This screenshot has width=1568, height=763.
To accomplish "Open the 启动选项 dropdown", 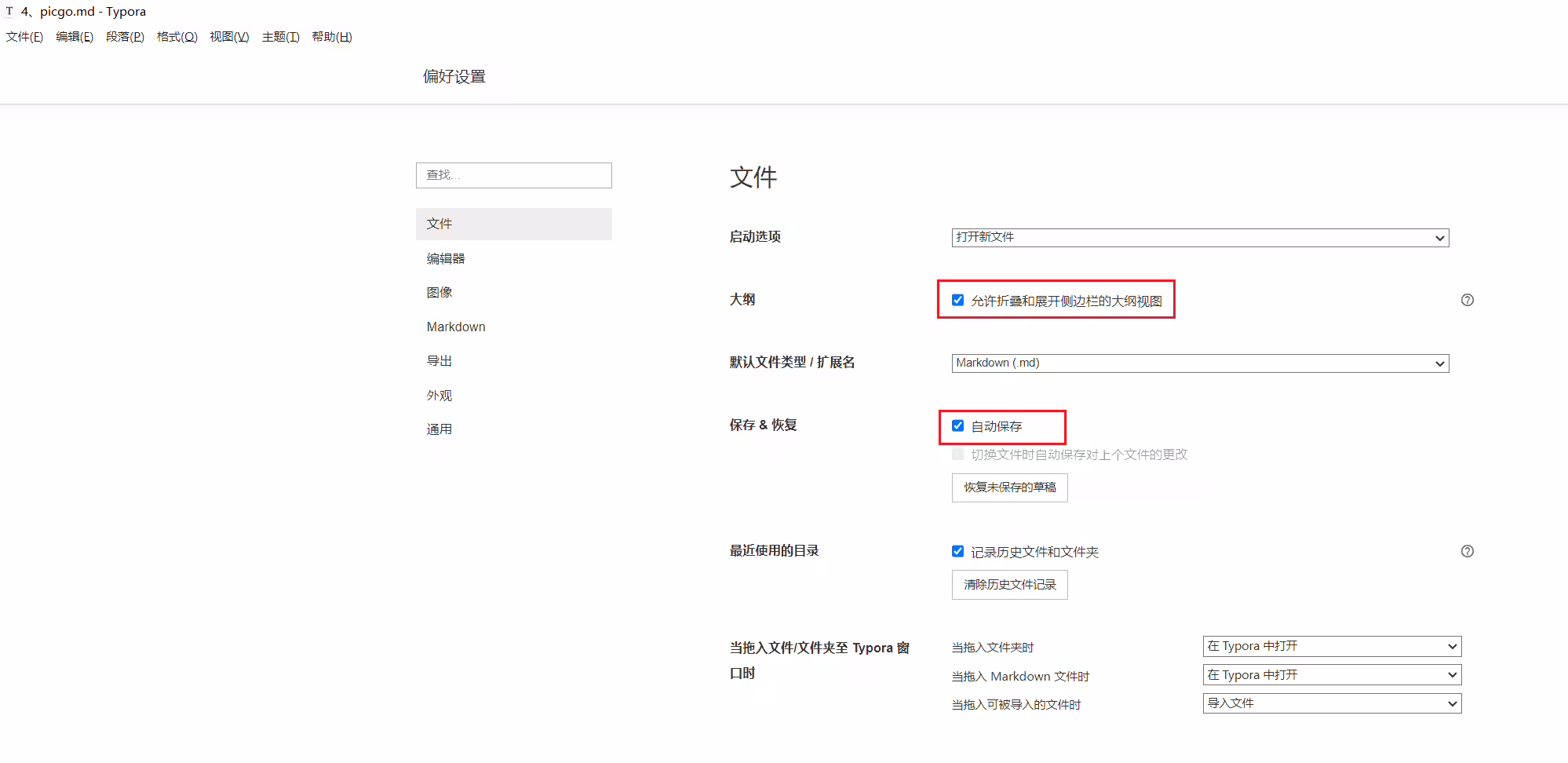I will pos(1200,237).
